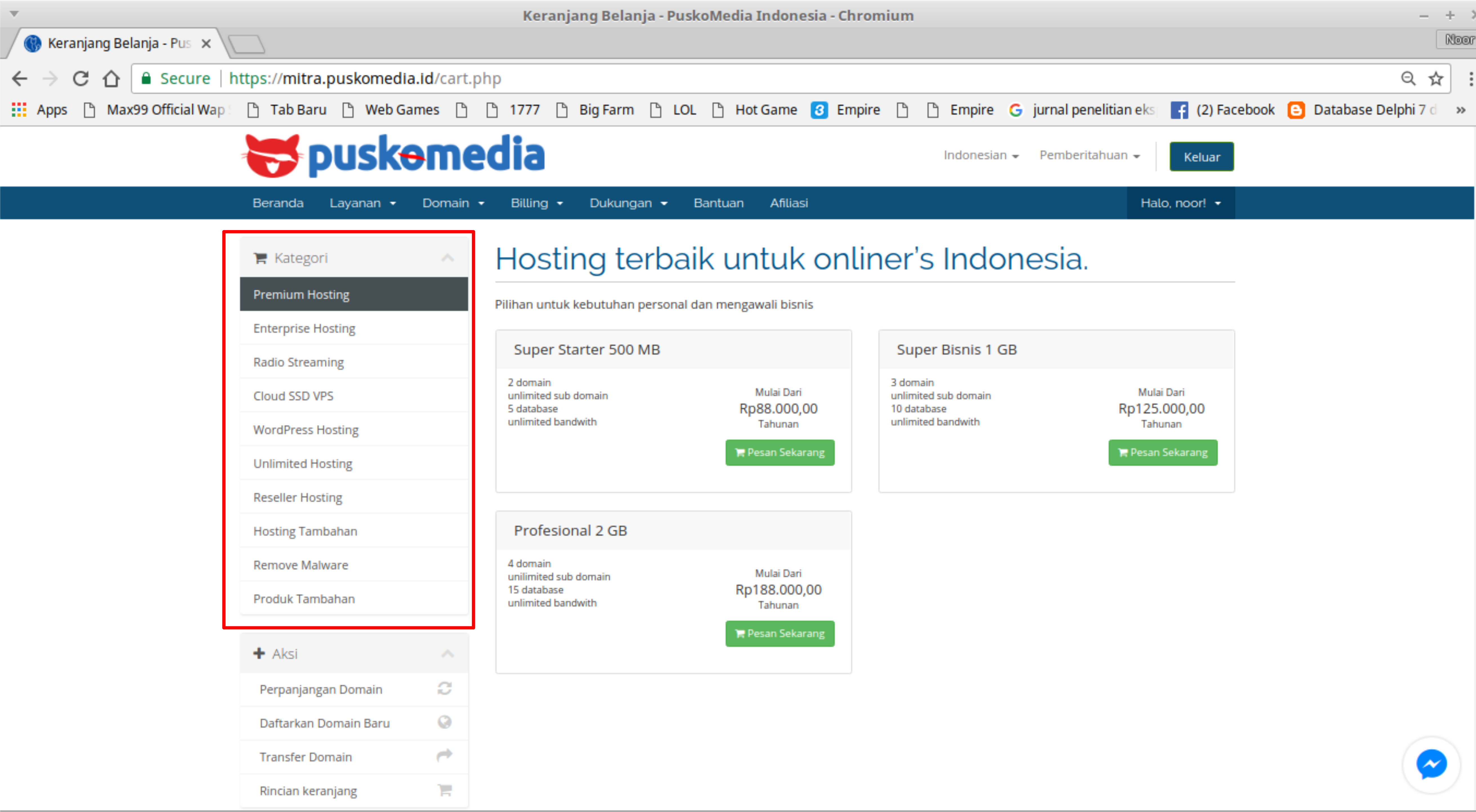Collapse the Aksi panel chevron

point(447,653)
